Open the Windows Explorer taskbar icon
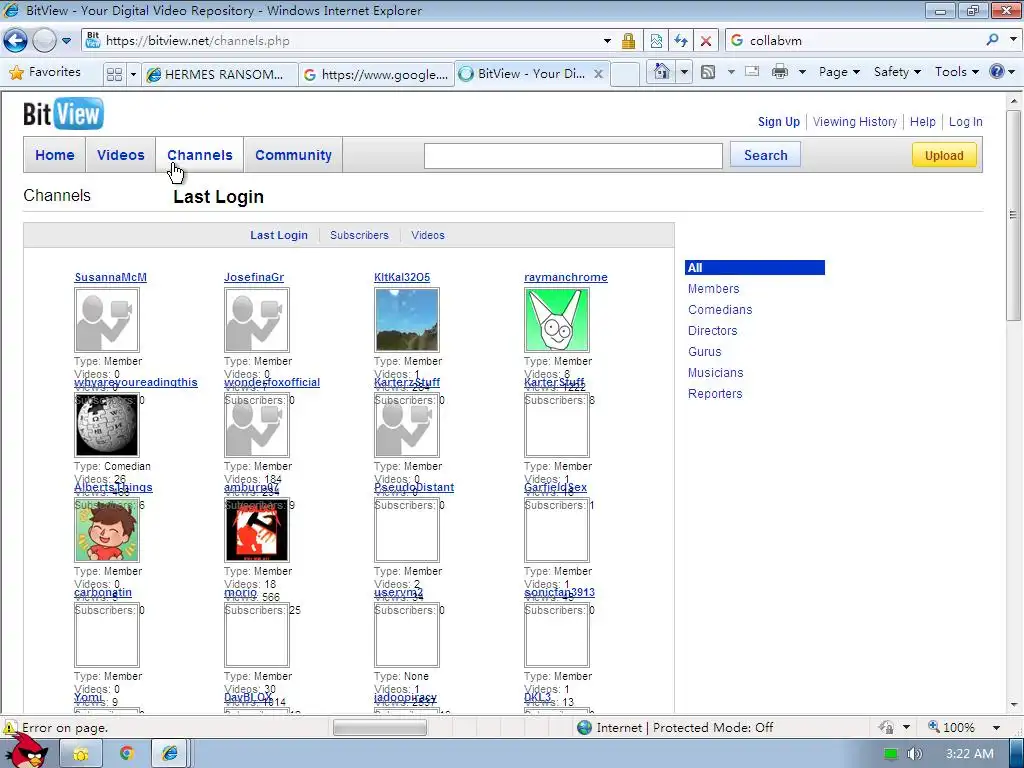This screenshot has height=768, width=1024. (x=81, y=754)
